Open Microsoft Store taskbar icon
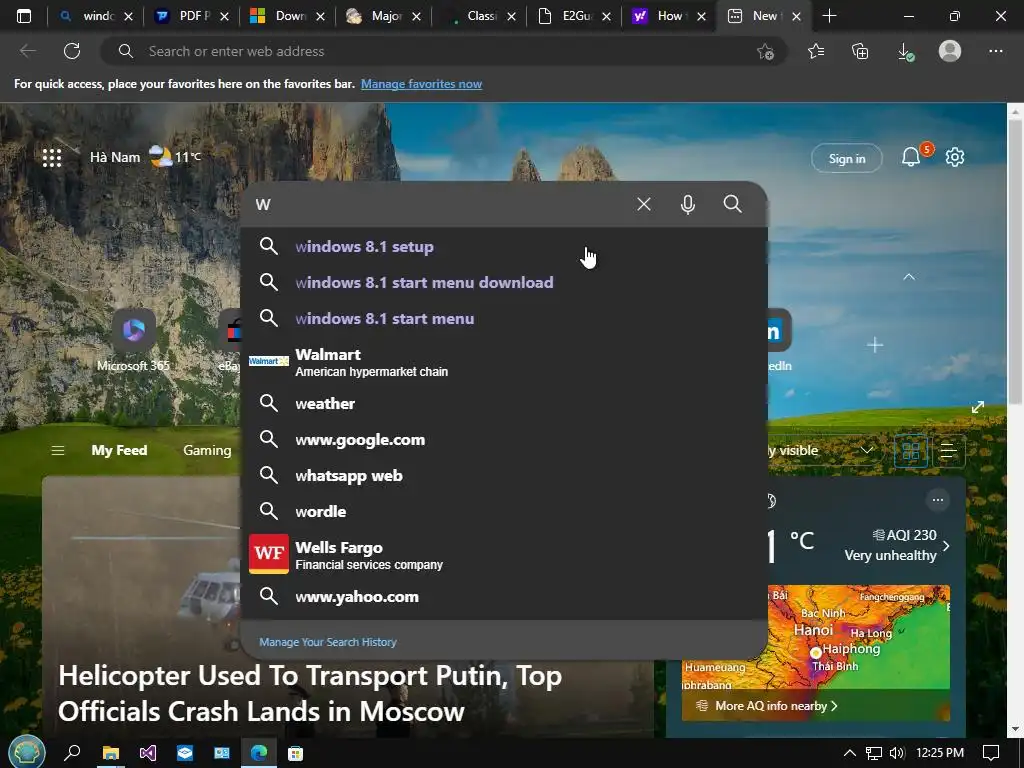The height and width of the screenshot is (768, 1024). pos(296,753)
